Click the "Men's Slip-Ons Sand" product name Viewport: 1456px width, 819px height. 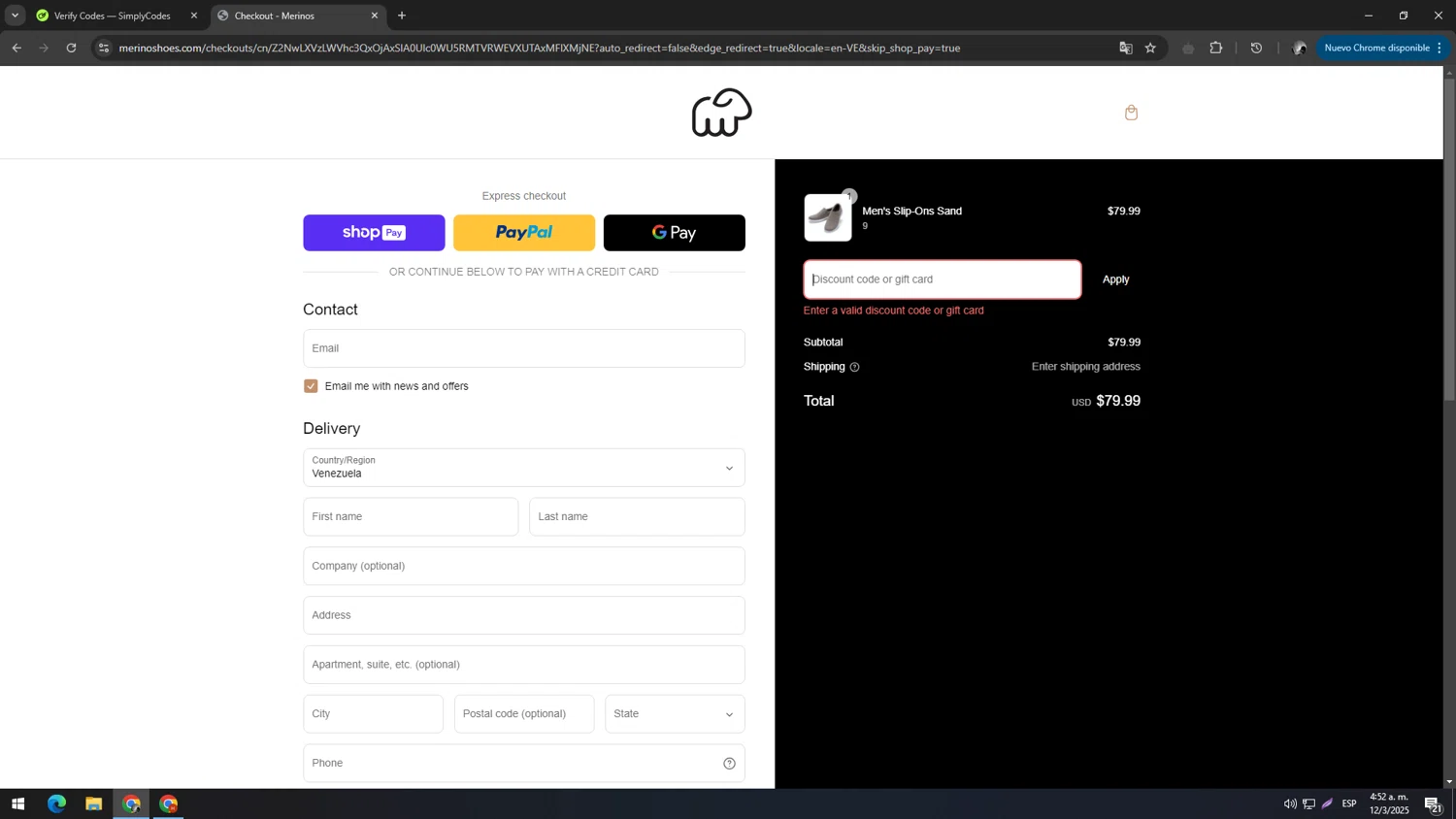coord(911,211)
